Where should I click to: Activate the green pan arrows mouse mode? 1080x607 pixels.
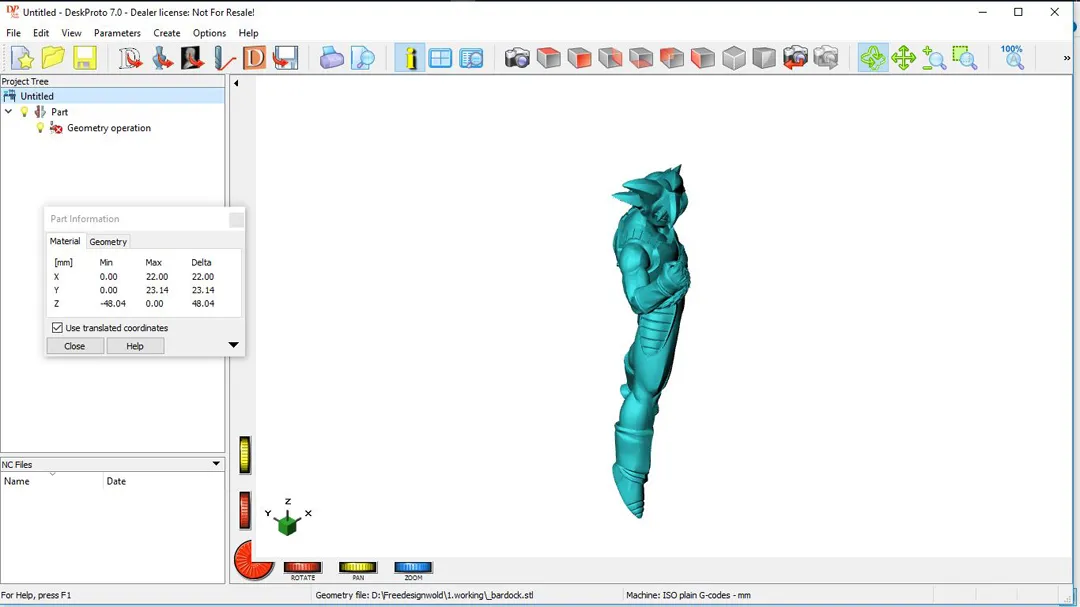click(904, 58)
